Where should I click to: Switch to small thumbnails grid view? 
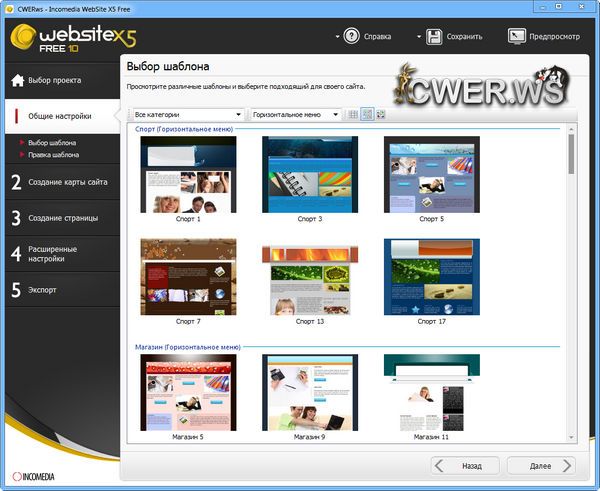pos(353,114)
